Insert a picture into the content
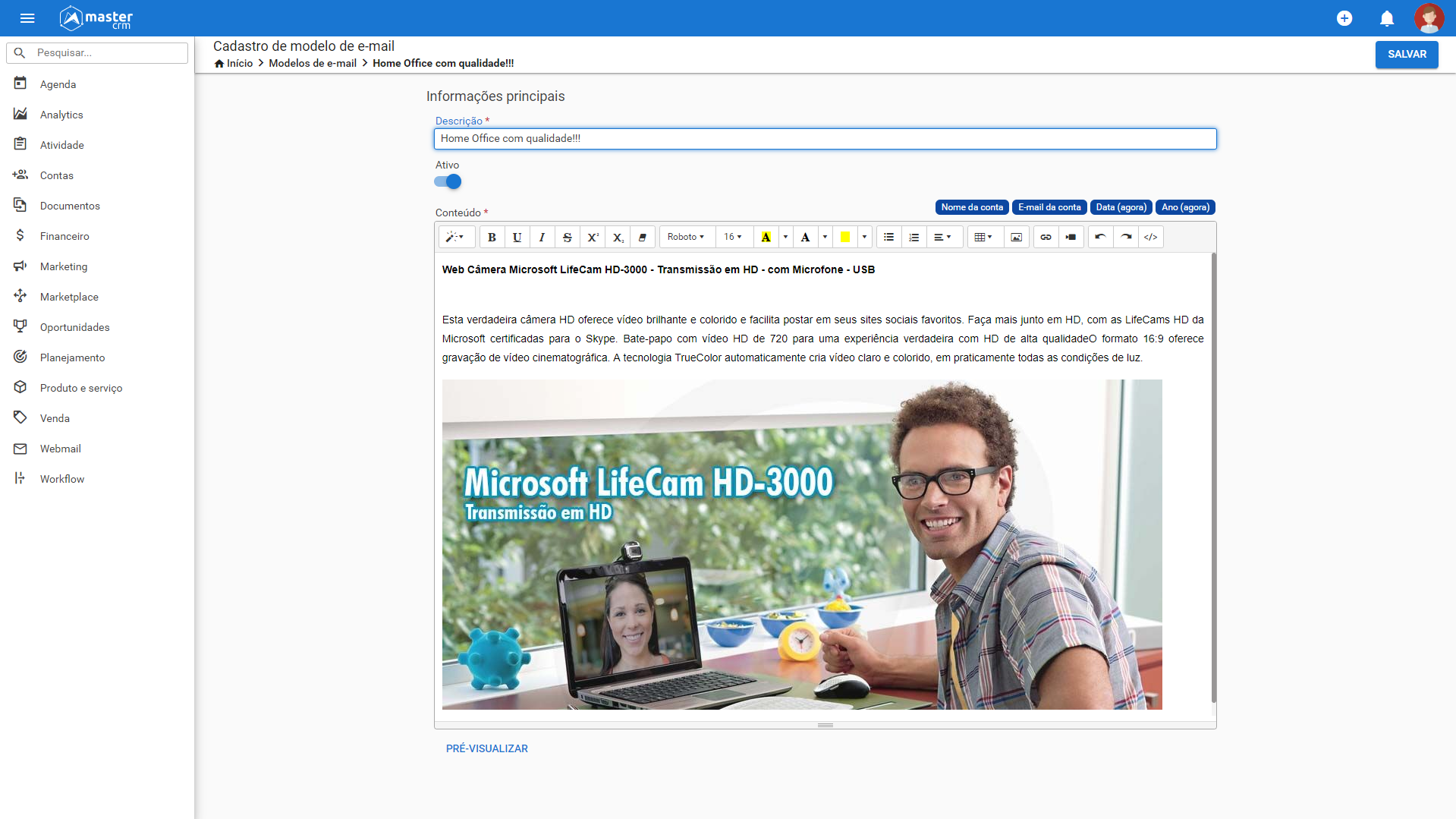This screenshot has width=1456, height=819. tap(1016, 237)
